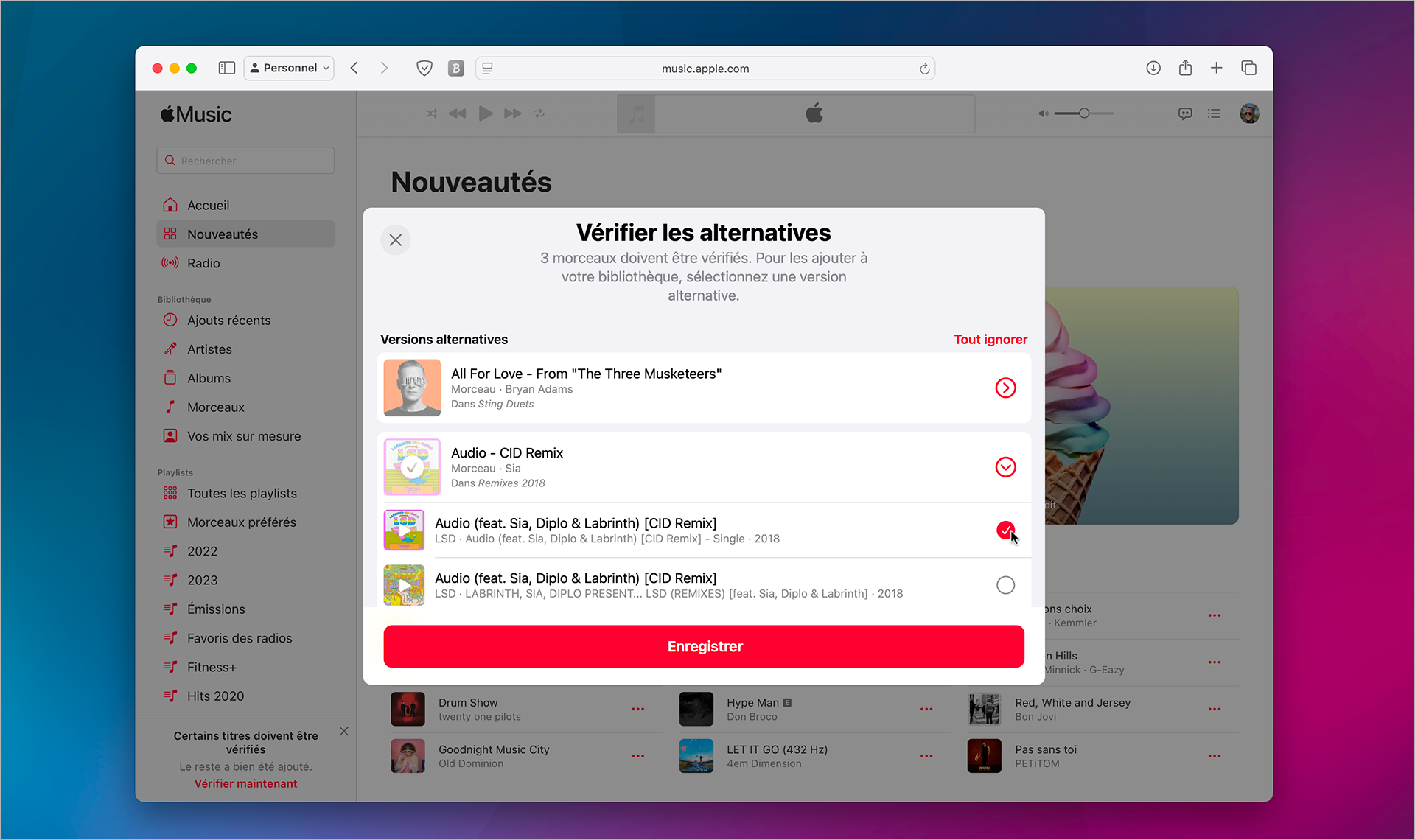
Task: Play preview of LSD (REMIXES) version thumbnail
Action: coord(404,585)
